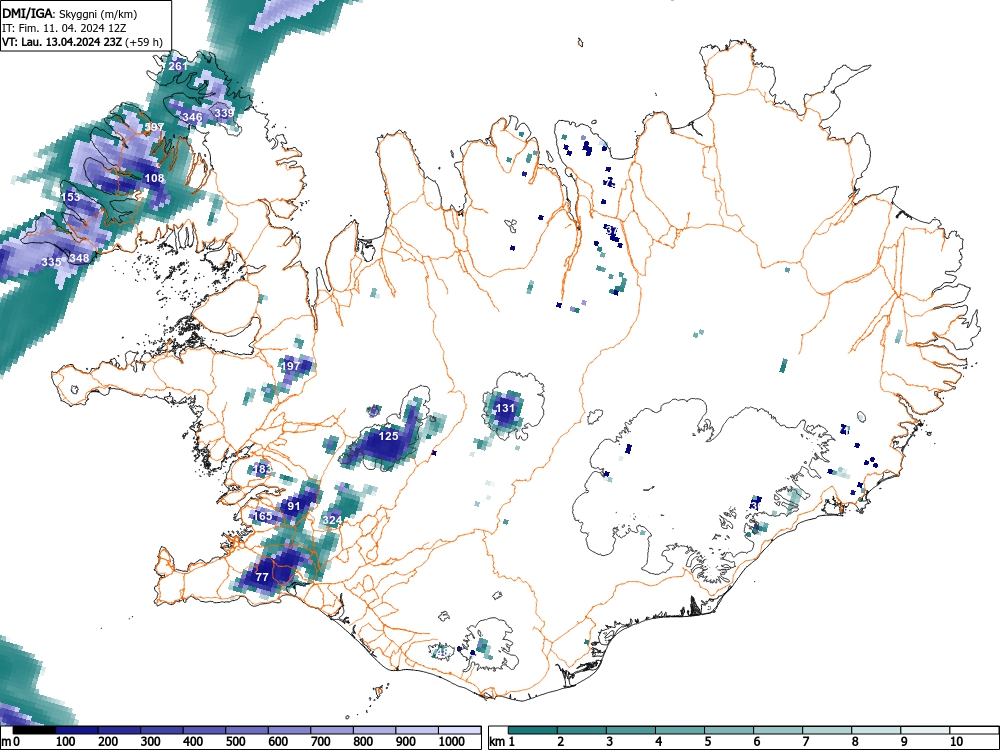Click the '348' visibility label
The height and width of the screenshot is (750, 1000).
point(79,258)
